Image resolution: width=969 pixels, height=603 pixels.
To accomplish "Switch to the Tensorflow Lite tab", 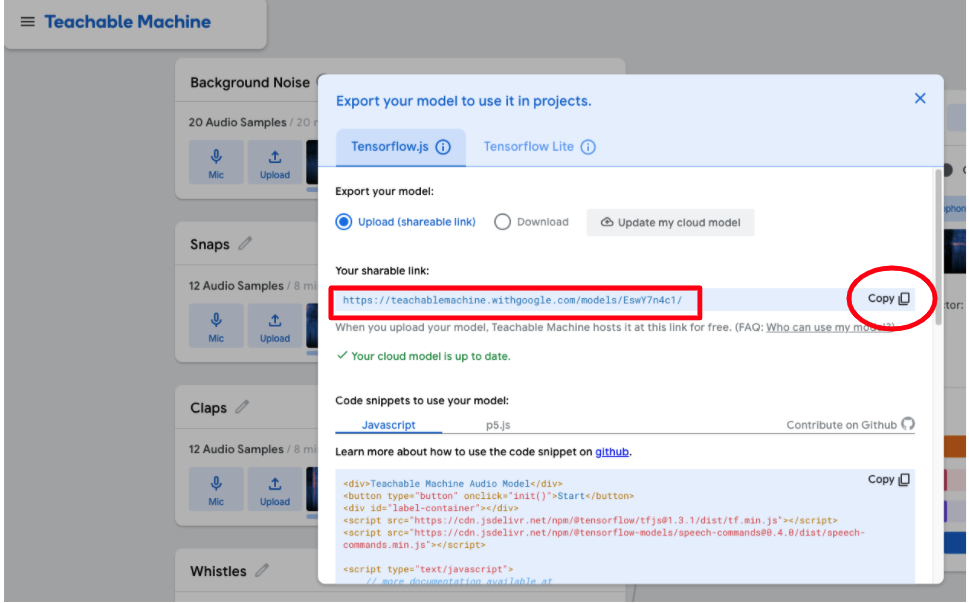I will (528, 146).
